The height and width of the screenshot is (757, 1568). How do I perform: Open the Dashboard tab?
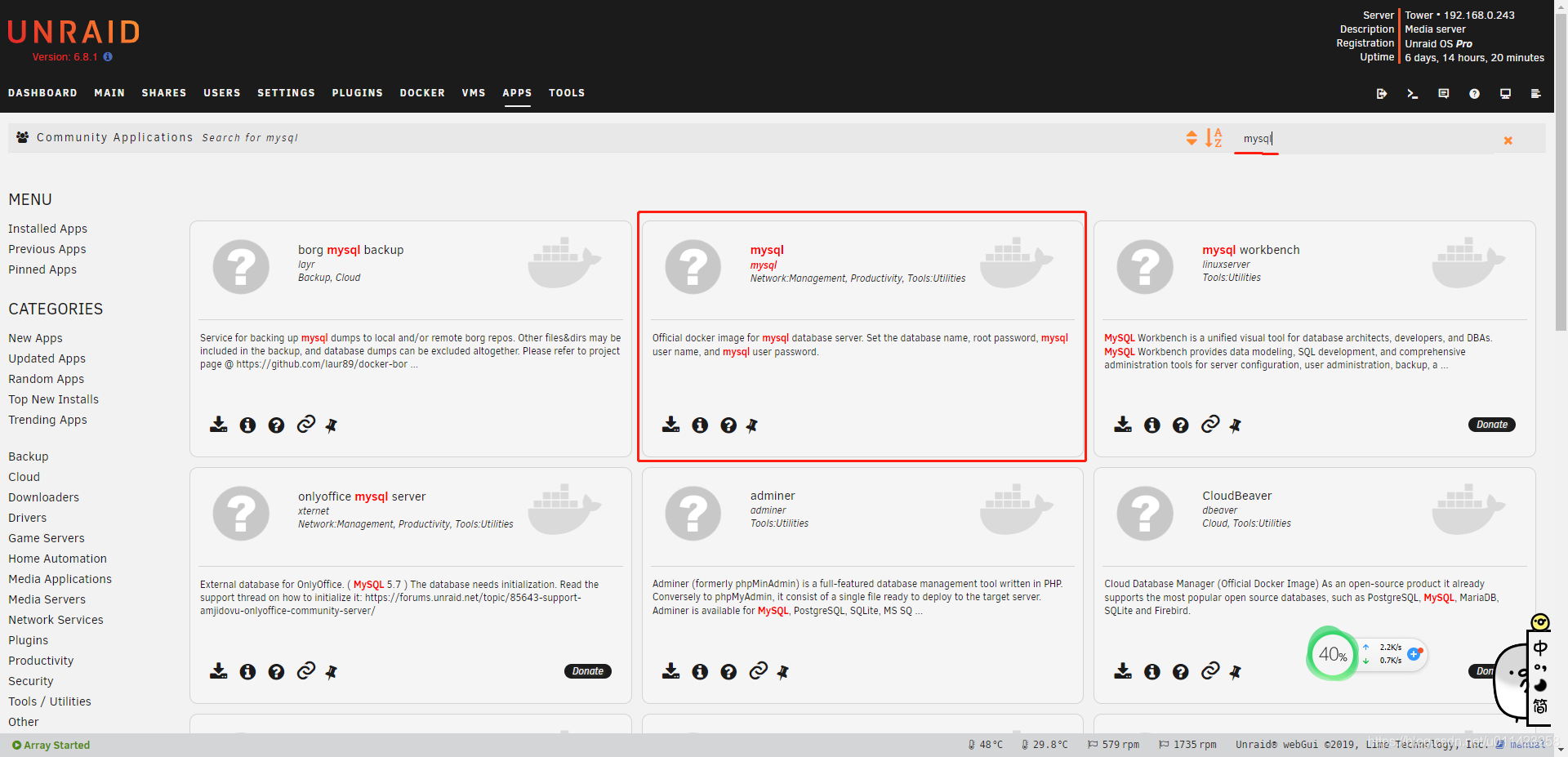coord(42,93)
